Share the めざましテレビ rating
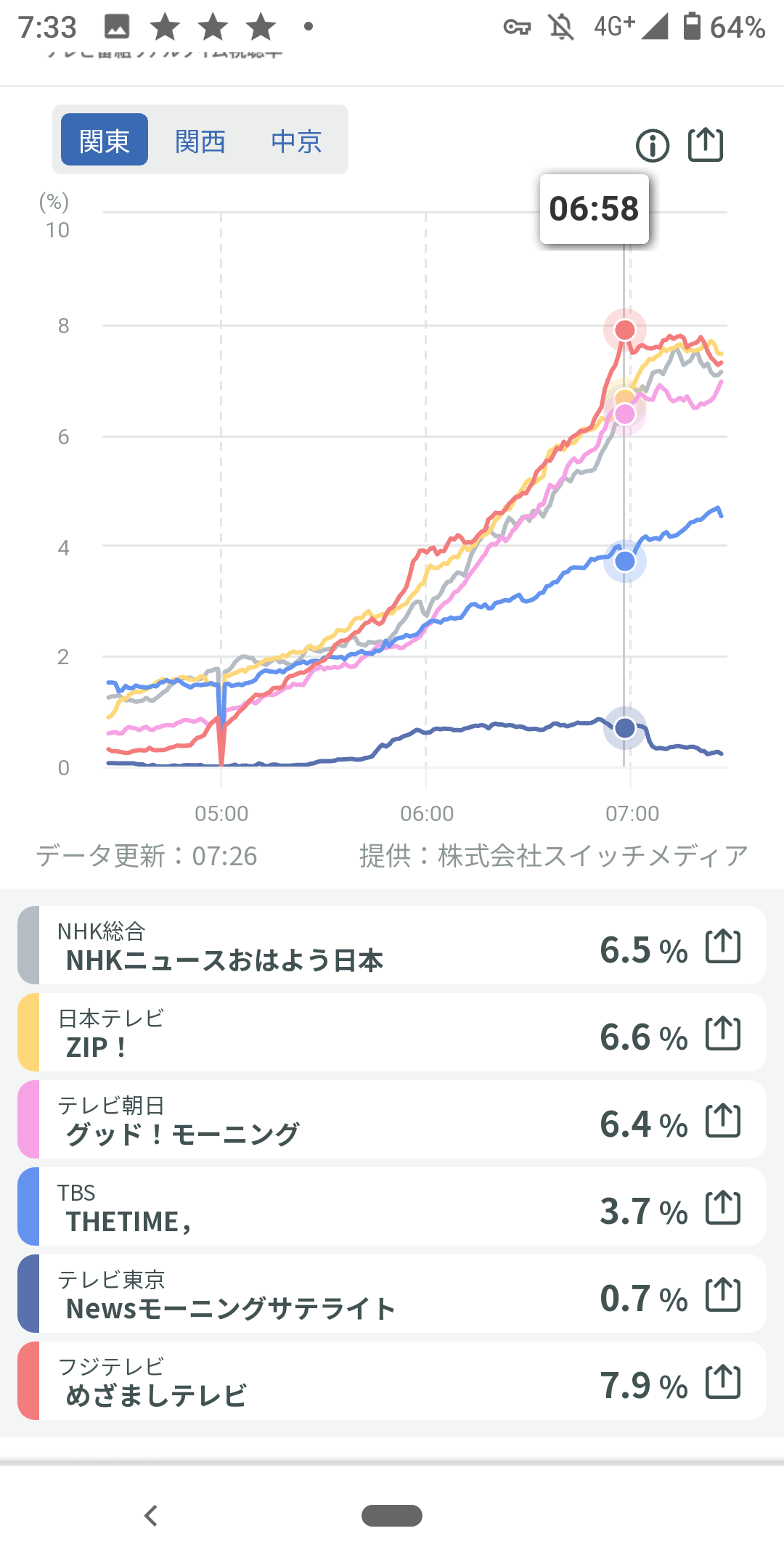Screen dimensions: 784x1568 (723, 1383)
